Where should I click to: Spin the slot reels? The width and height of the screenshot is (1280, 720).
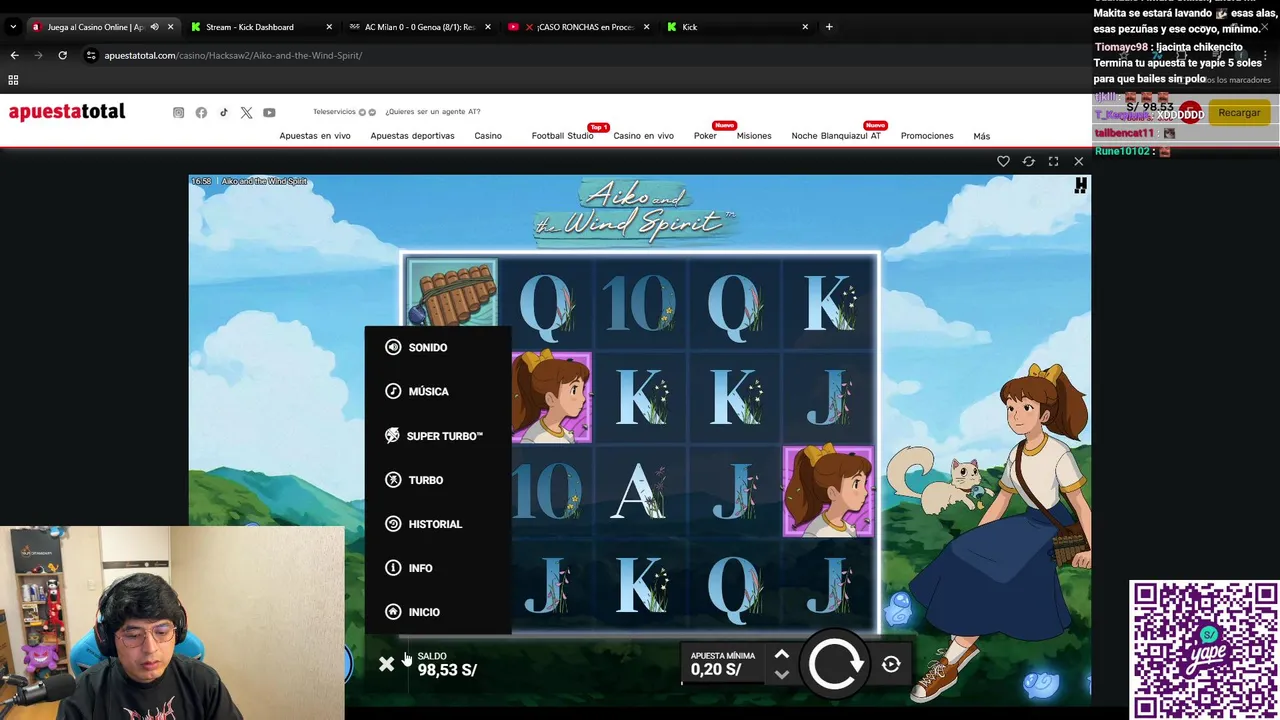pyautogui.click(x=834, y=664)
